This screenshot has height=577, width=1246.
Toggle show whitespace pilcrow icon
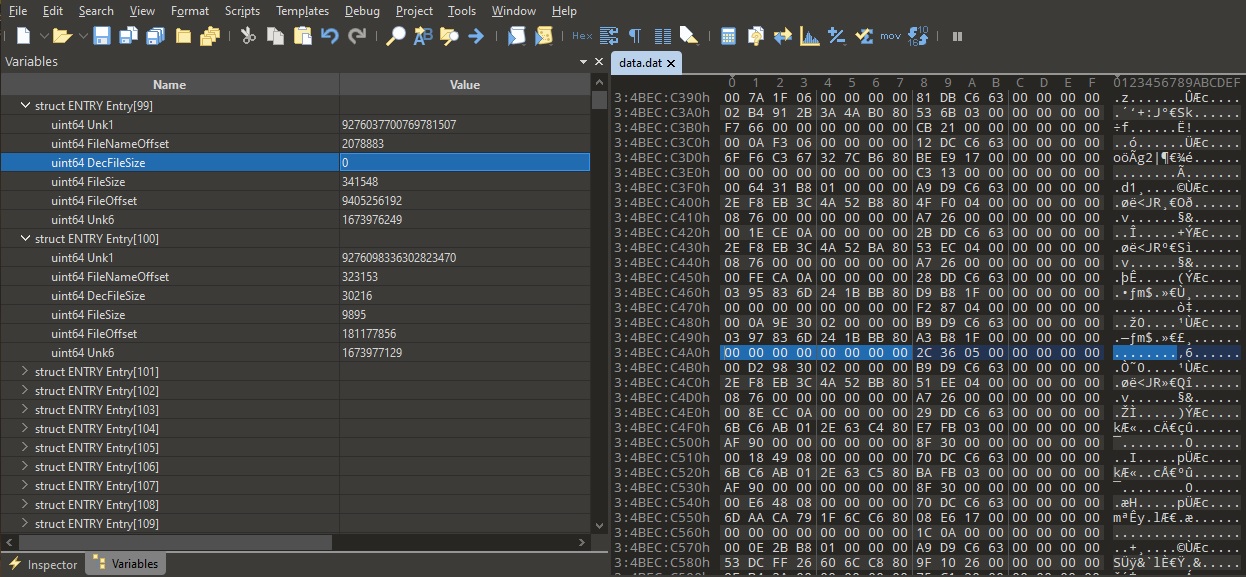pos(636,36)
